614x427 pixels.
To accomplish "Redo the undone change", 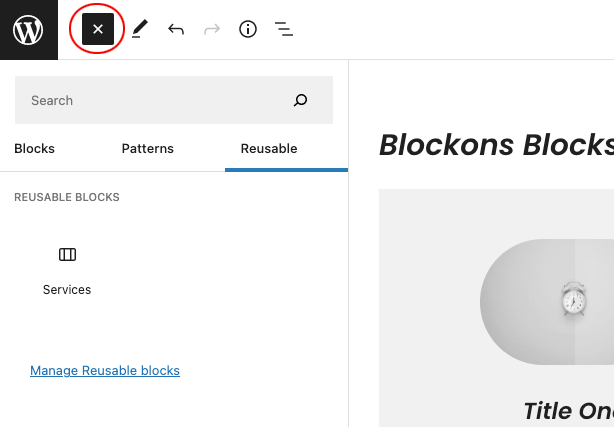I will [212, 29].
